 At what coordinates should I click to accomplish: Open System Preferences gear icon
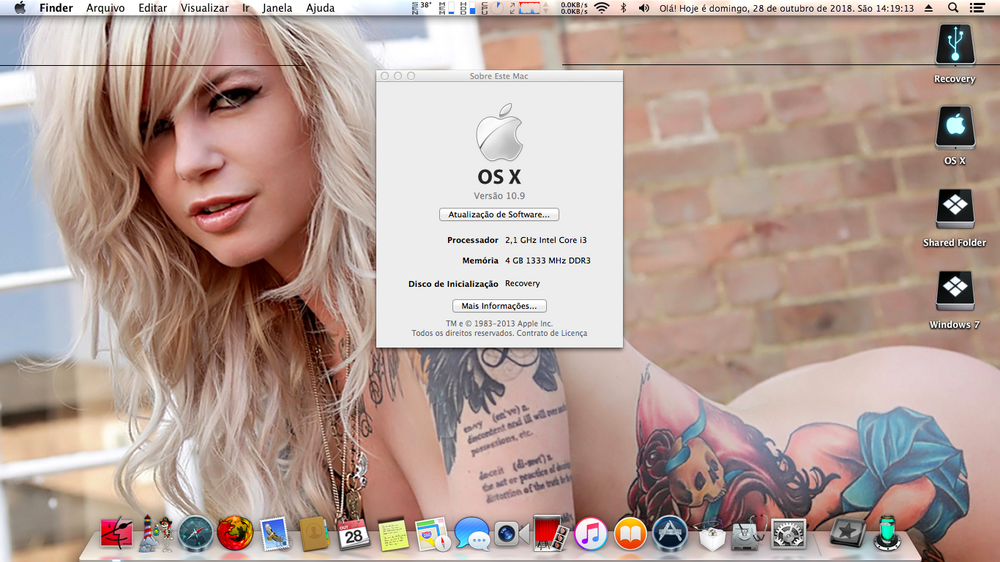click(789, 534)
